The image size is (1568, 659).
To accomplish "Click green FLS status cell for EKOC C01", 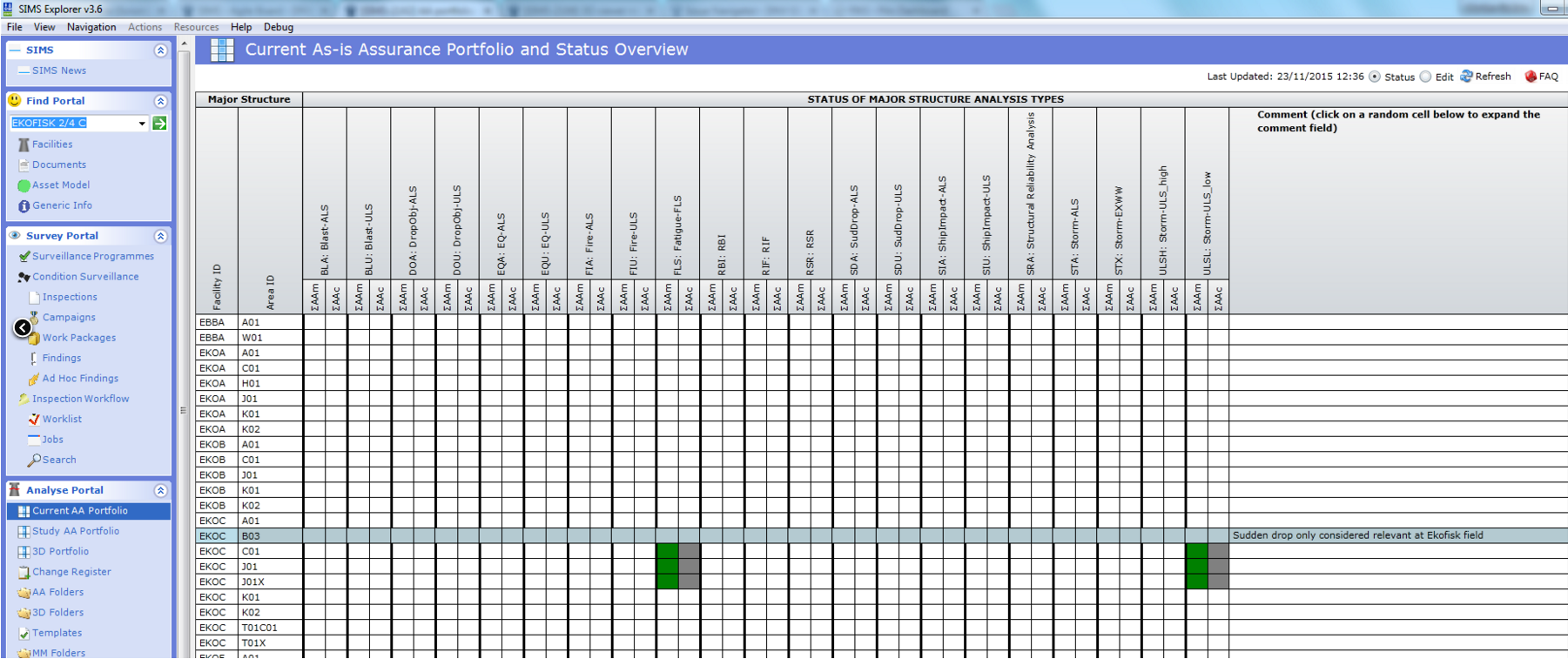I will pyautogui.click(x=667, y=551).
